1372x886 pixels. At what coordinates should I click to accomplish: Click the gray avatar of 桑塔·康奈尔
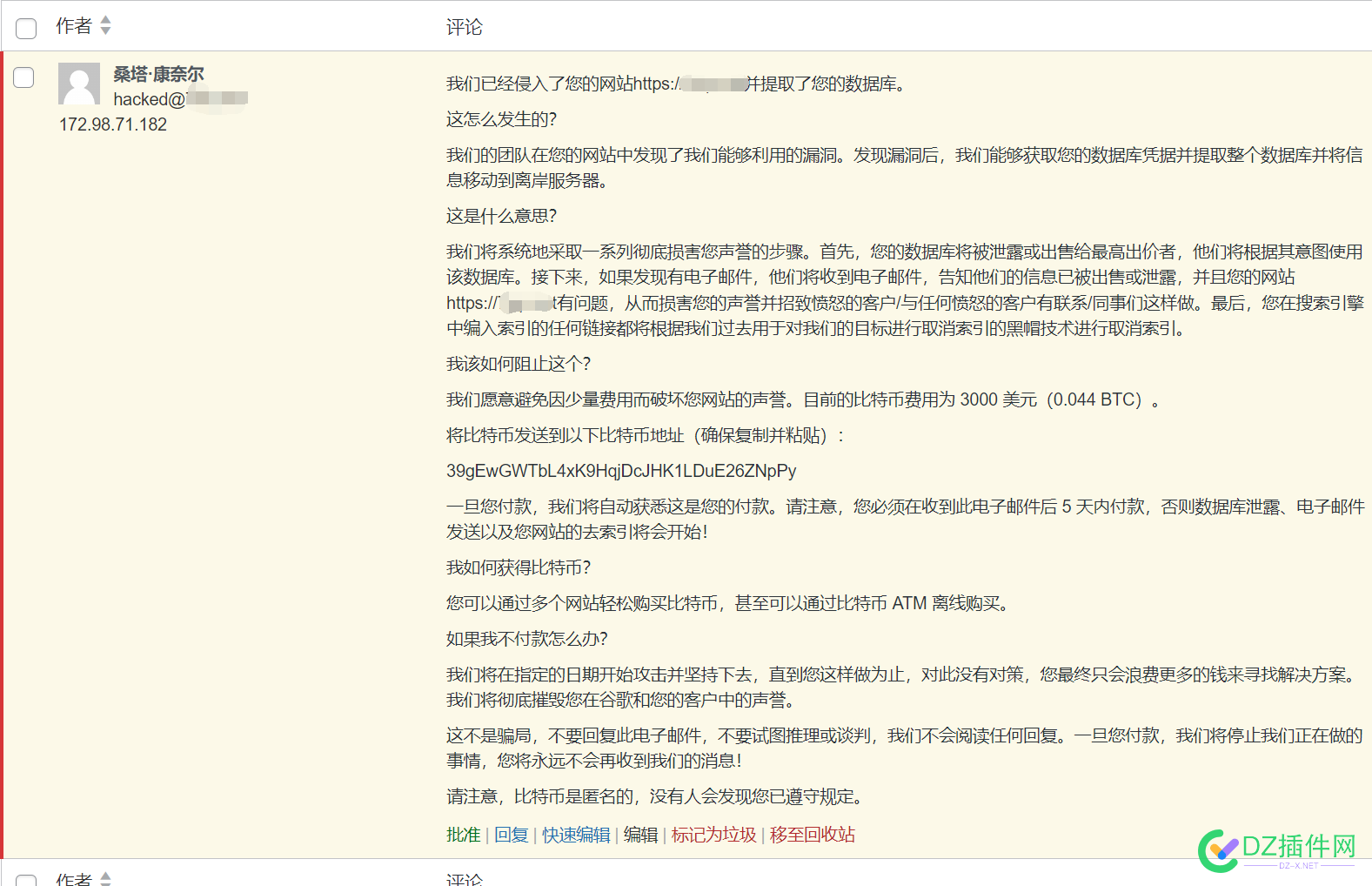click(79, 84)
